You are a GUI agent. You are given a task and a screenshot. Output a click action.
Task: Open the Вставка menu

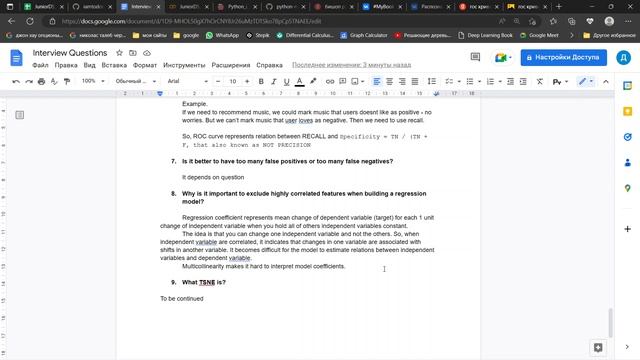114,65
